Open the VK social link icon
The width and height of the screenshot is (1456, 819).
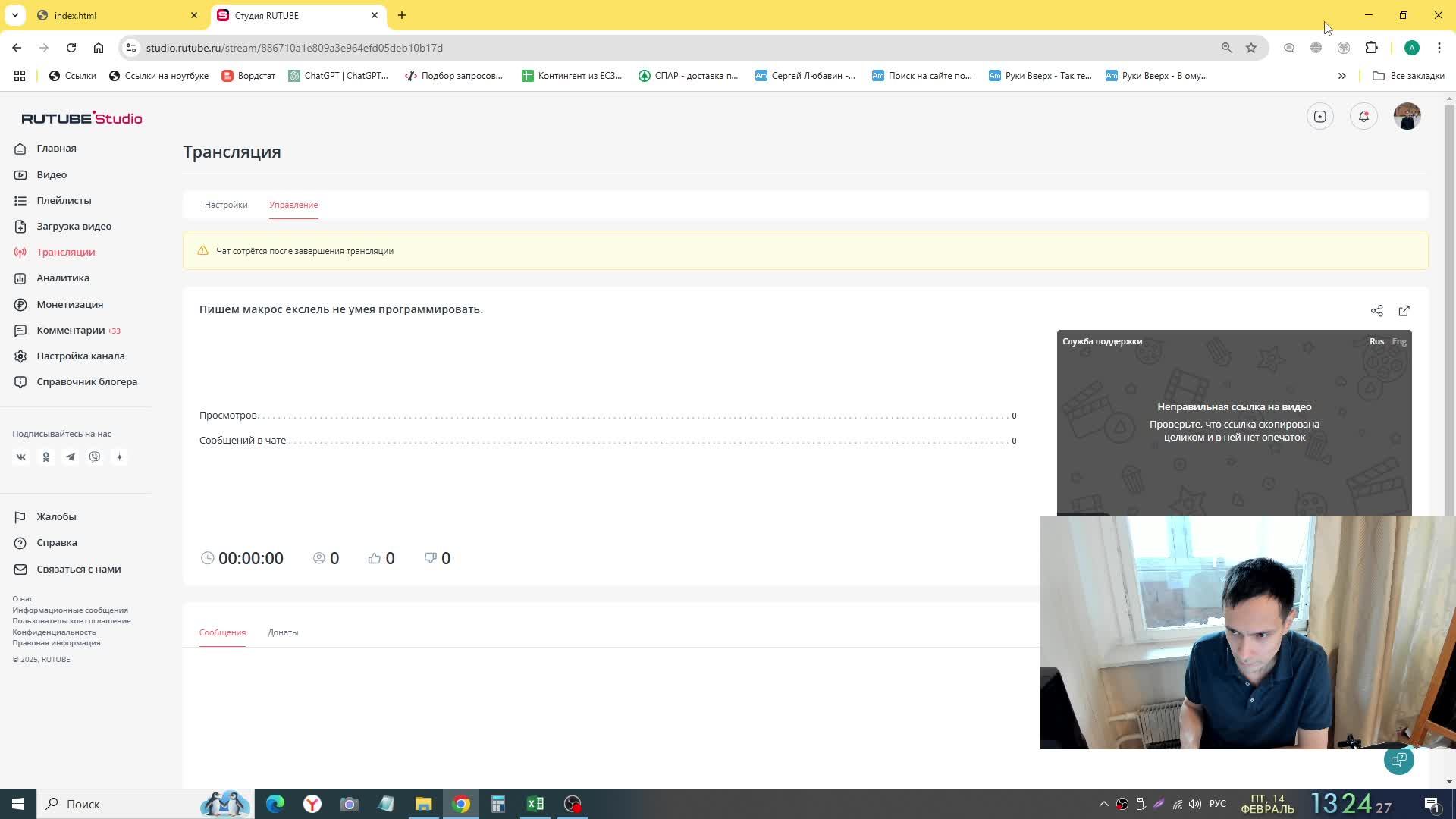coord(21,457)
